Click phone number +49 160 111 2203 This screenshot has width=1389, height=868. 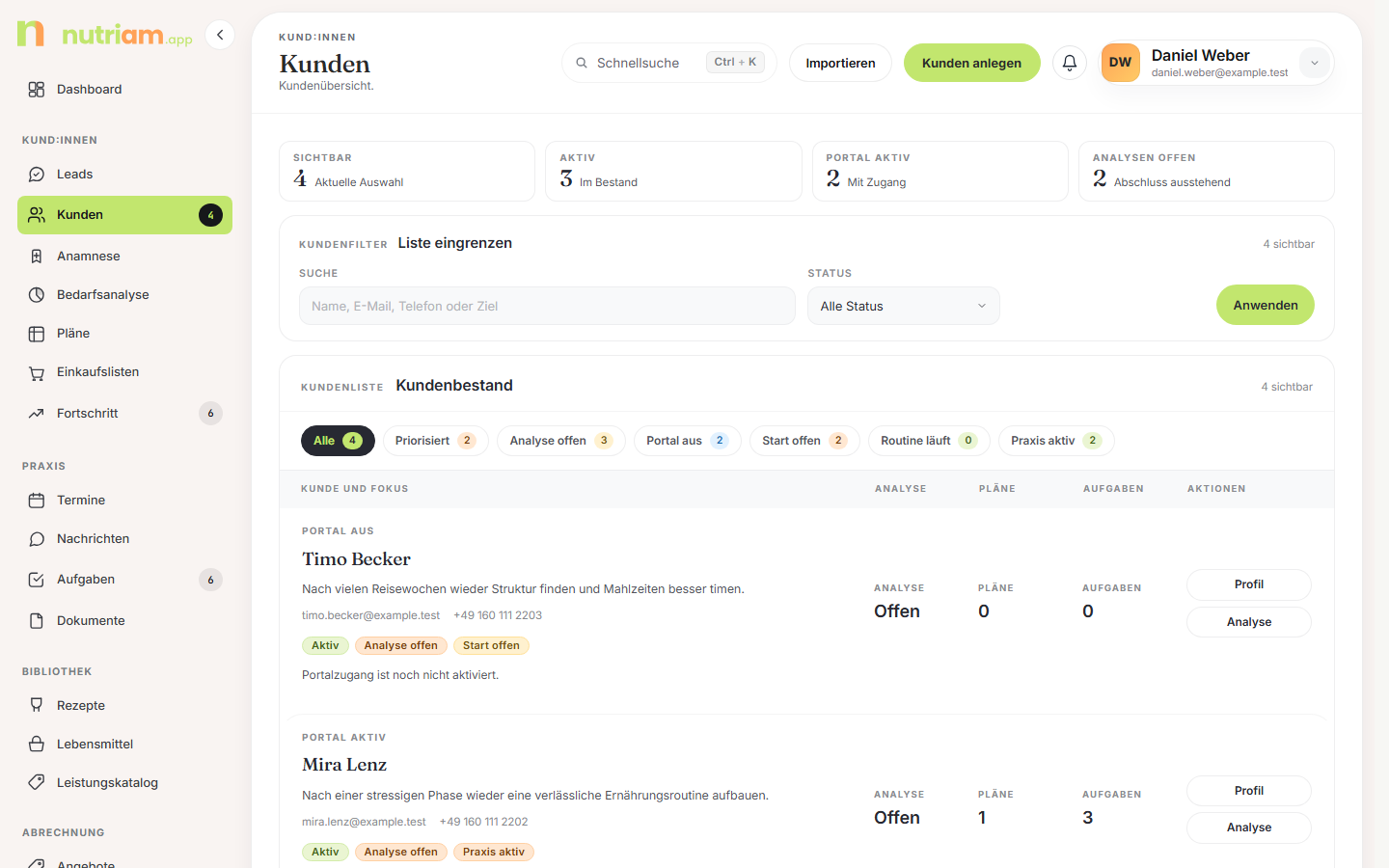(x=498, y=615)
